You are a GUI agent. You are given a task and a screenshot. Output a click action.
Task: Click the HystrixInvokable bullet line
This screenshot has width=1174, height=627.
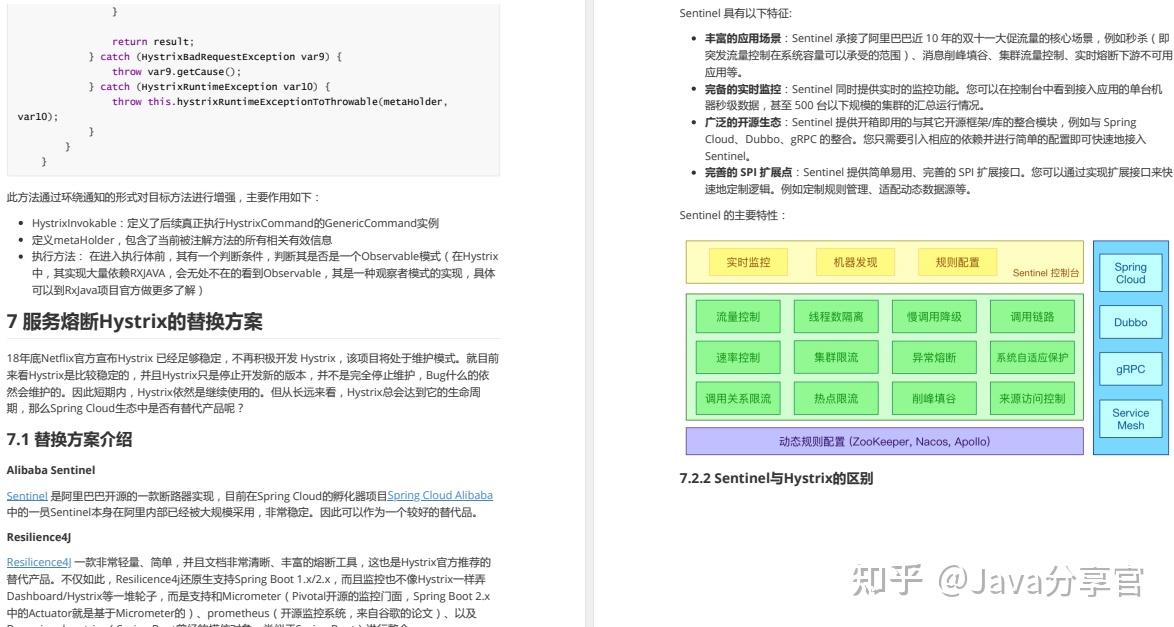point(235,223)
